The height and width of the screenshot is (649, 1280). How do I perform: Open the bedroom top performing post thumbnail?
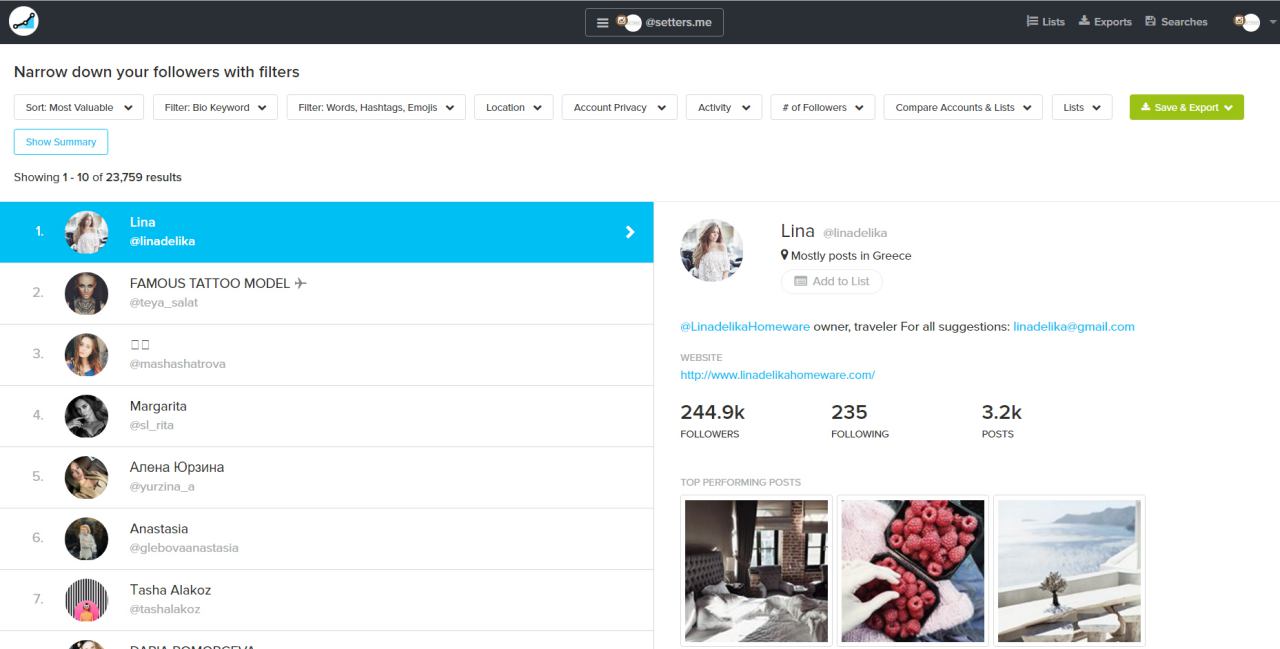coord(756,571)
